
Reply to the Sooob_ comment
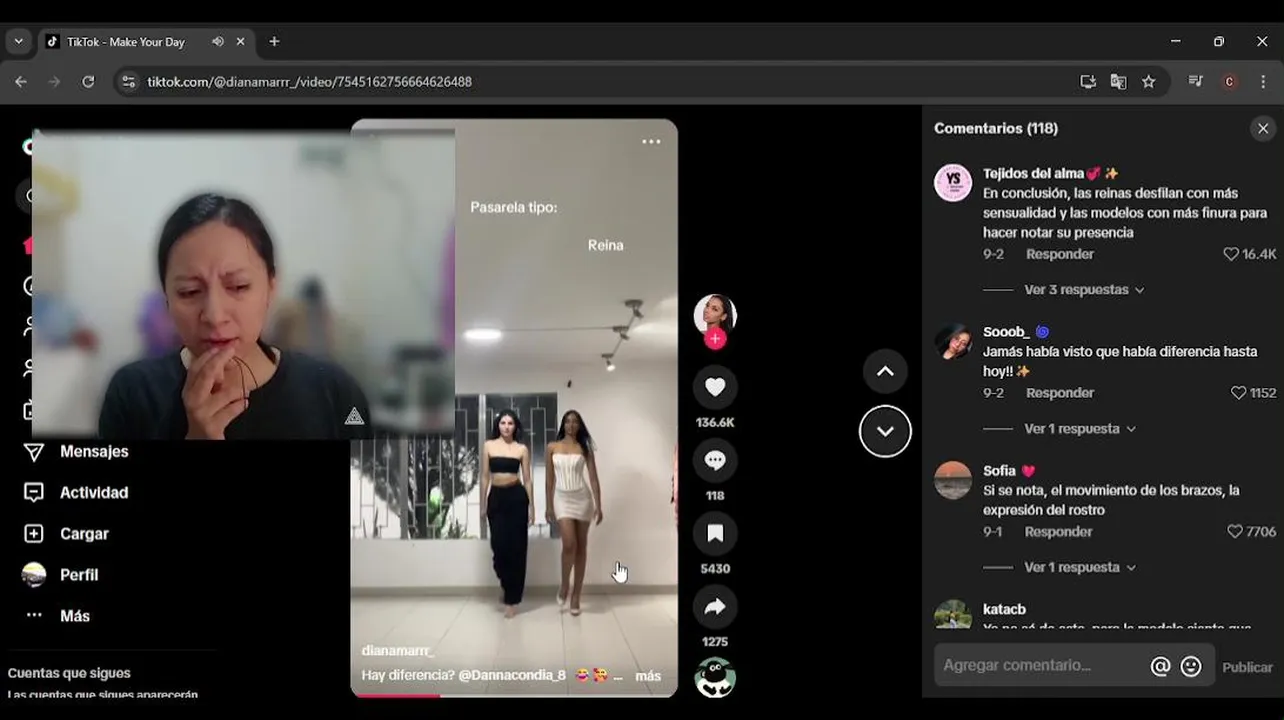point(1060,393)
